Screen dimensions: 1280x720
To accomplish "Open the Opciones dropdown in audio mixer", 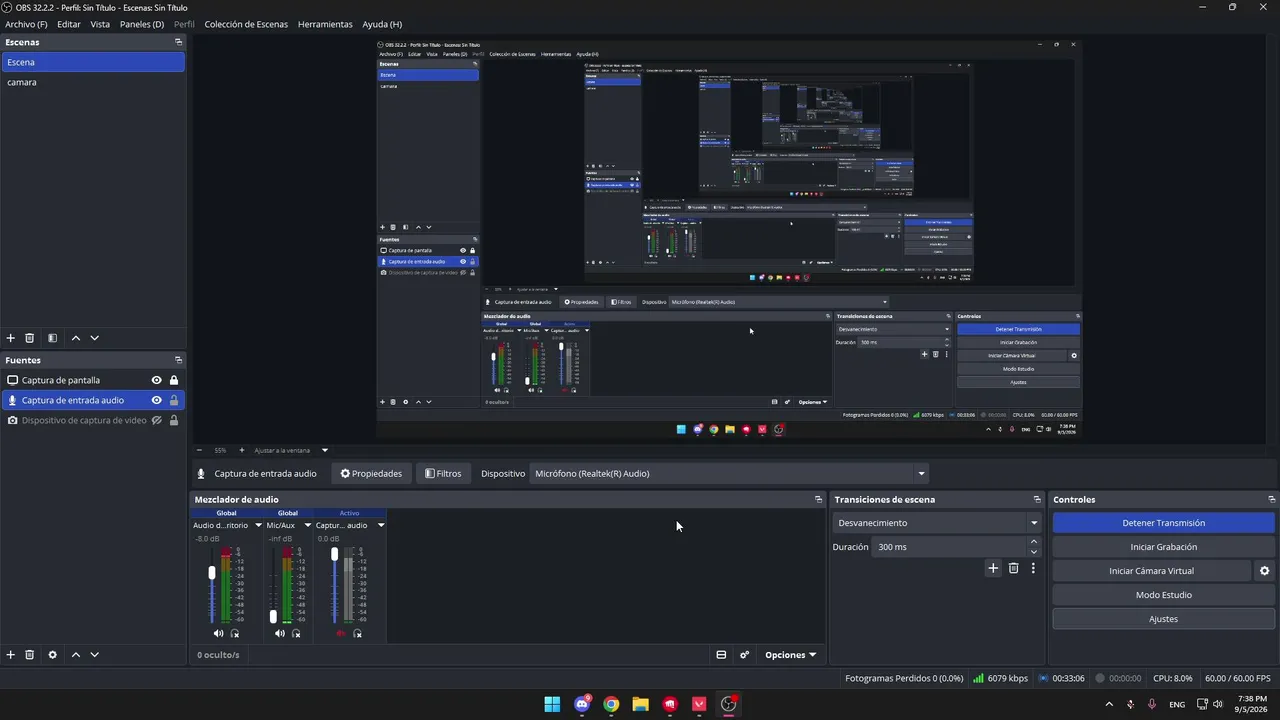I will tap(790, 655).
